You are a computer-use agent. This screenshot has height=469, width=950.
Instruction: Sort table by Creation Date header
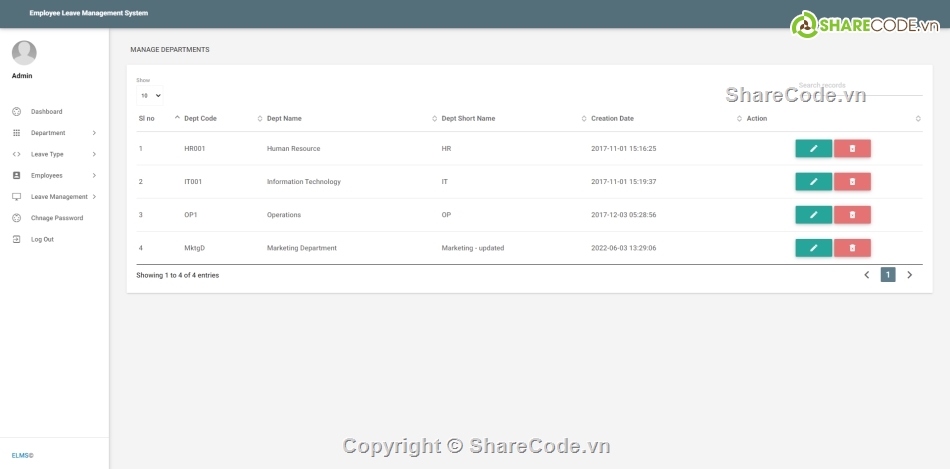click(612, 118)
